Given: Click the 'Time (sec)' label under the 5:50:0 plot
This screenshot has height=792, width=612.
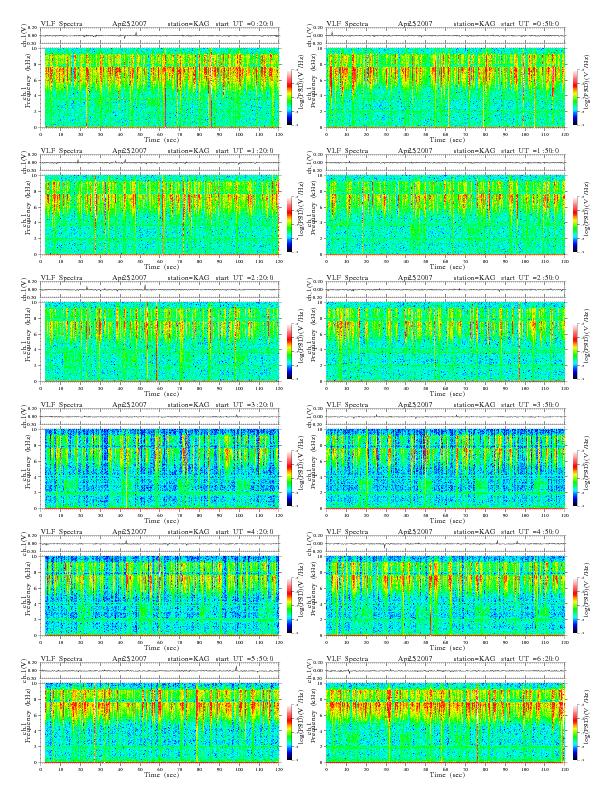Looking at the screenshot, I should pos(161,774).
